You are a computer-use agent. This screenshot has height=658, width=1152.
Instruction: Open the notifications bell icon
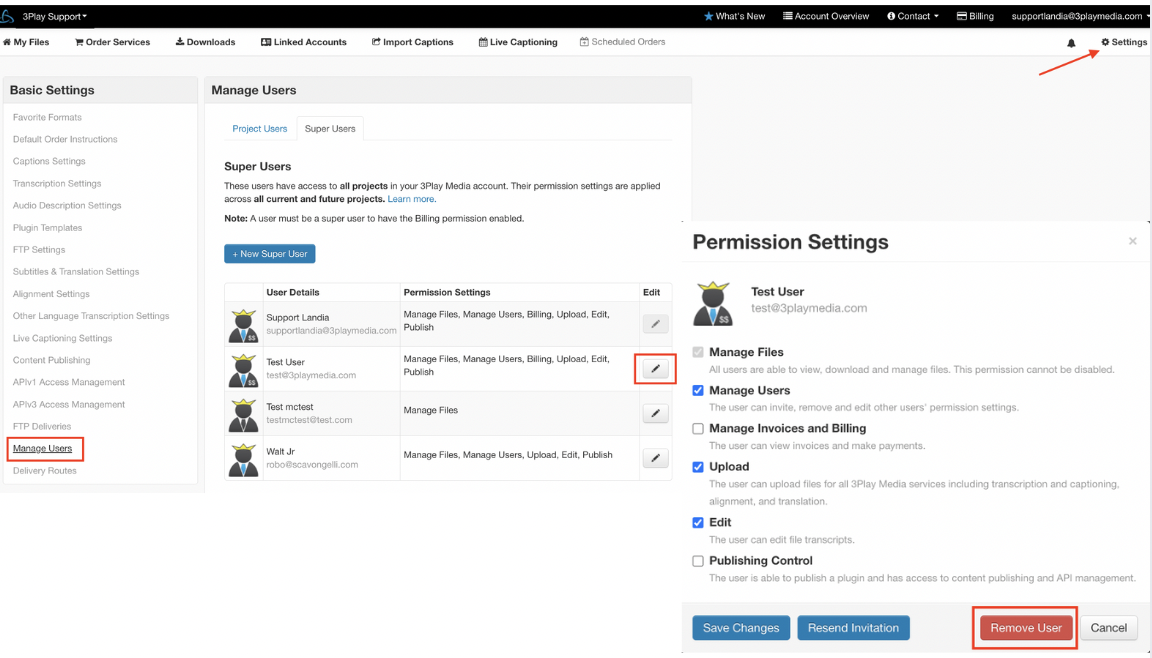pos(1071,43)
